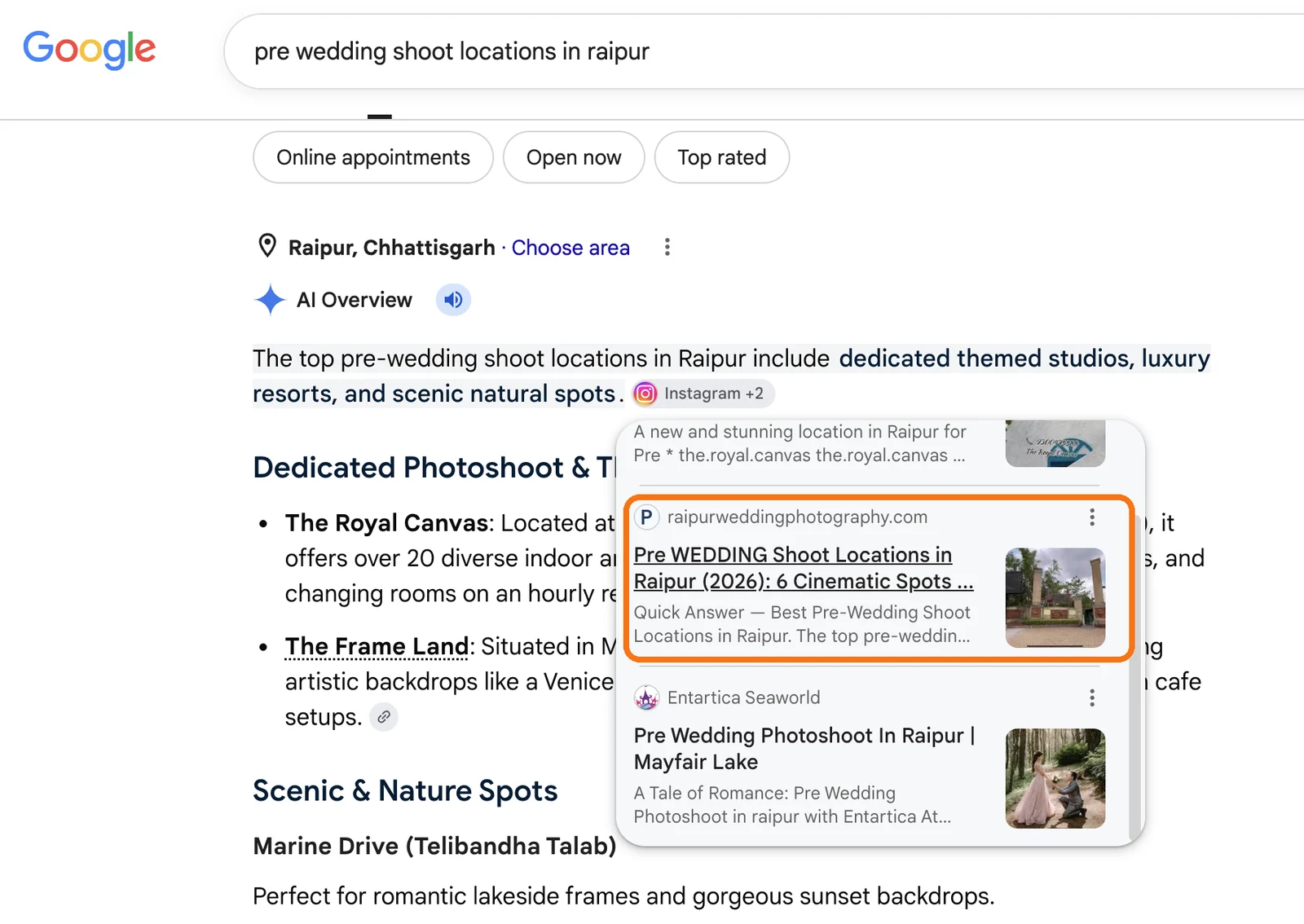
Task: Click the A Tale of Romance snippet
Action: pos(792,805)
